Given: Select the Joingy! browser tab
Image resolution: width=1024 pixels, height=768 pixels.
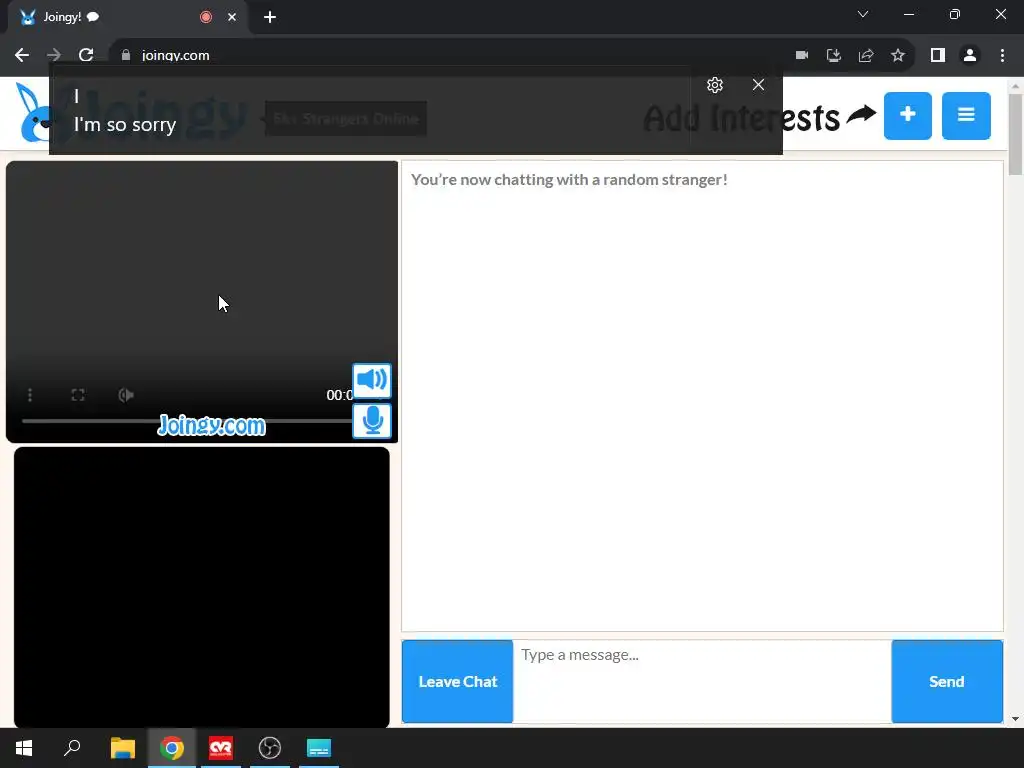Looking at the screenshot, I should (127, 17).
